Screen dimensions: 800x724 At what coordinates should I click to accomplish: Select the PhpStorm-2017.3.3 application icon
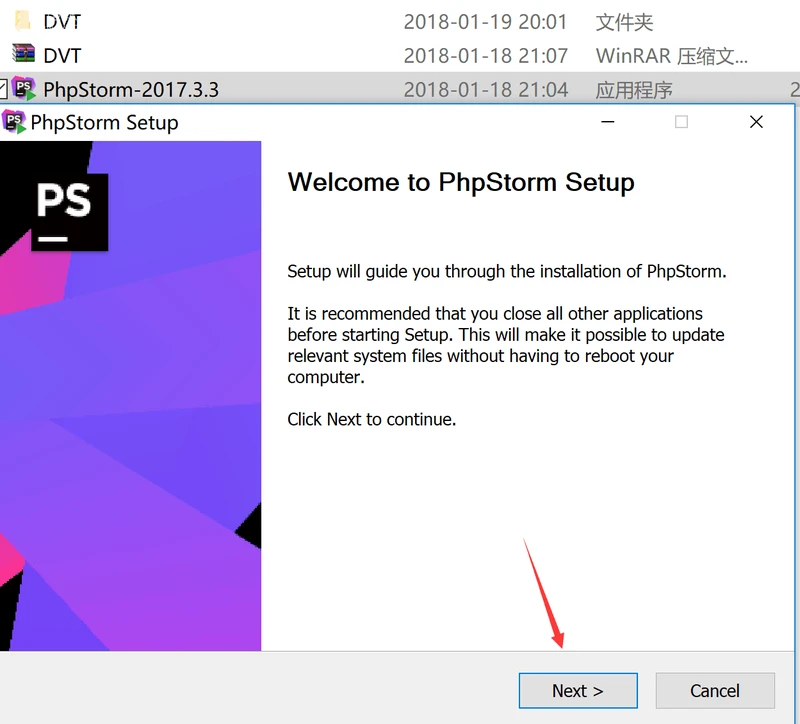[x=23, y=89]
